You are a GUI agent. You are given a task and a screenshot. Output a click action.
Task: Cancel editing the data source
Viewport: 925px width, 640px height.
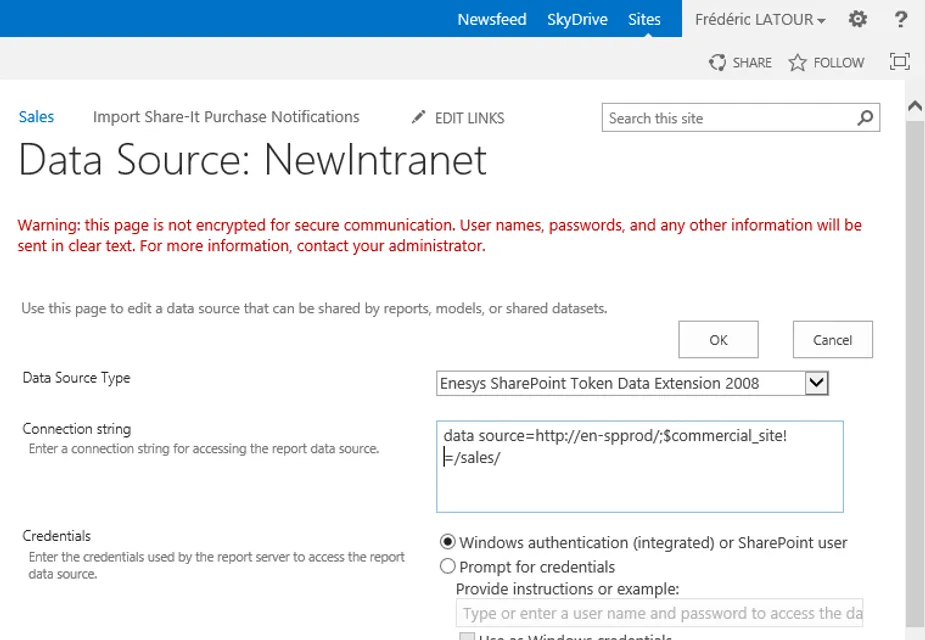(x=832, y=339)
